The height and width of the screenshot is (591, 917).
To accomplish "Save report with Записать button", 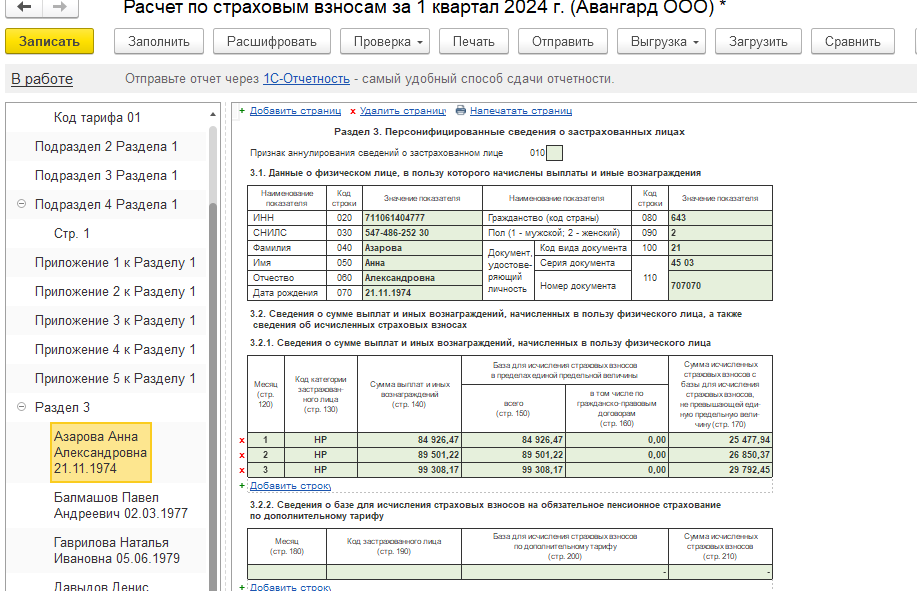I will pos(50,42).
